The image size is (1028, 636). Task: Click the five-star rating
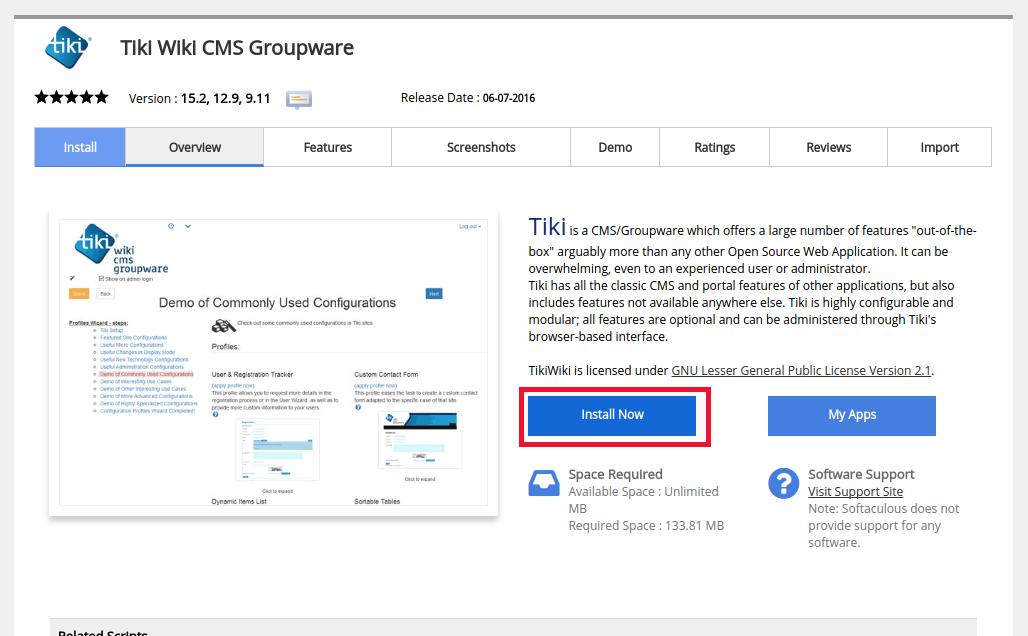[71, 98]
